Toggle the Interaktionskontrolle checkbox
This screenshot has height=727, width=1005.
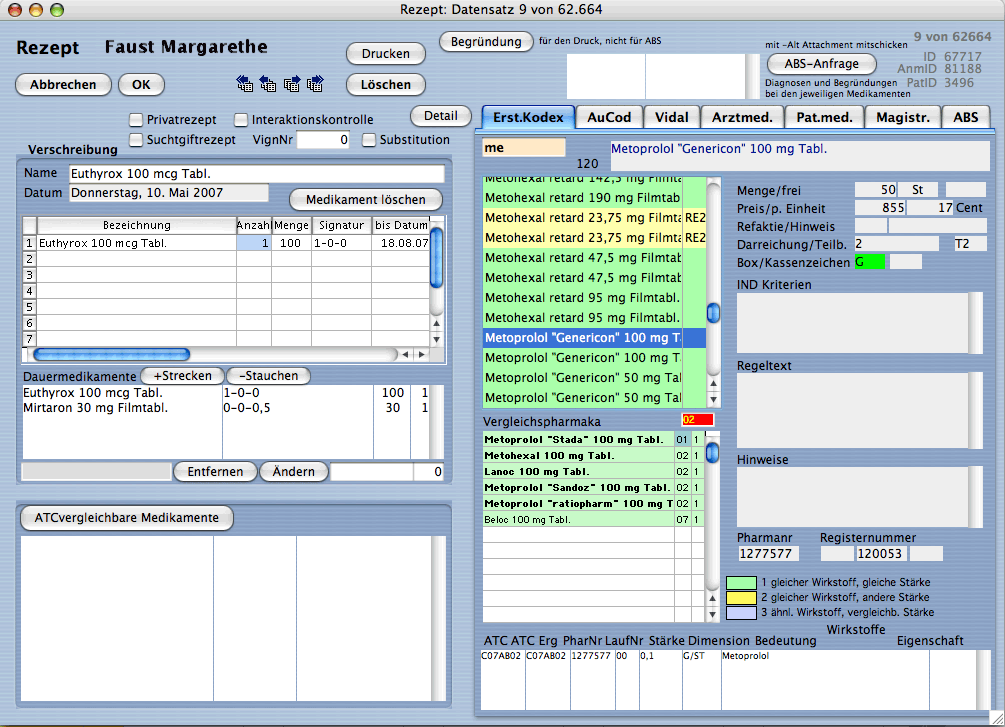(x=241, y=120)
